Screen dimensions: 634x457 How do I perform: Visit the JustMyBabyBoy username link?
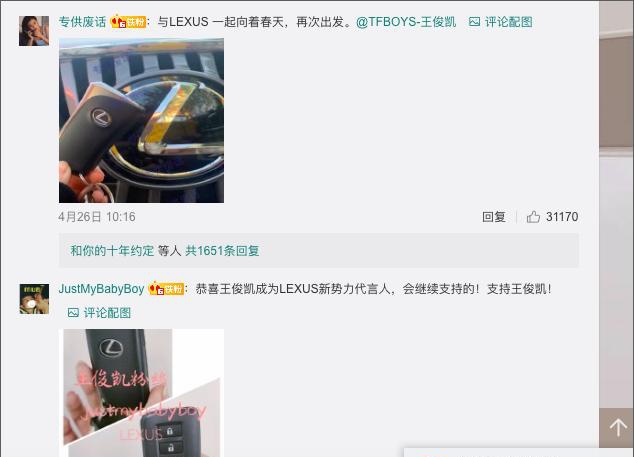(x=101, y=289)
